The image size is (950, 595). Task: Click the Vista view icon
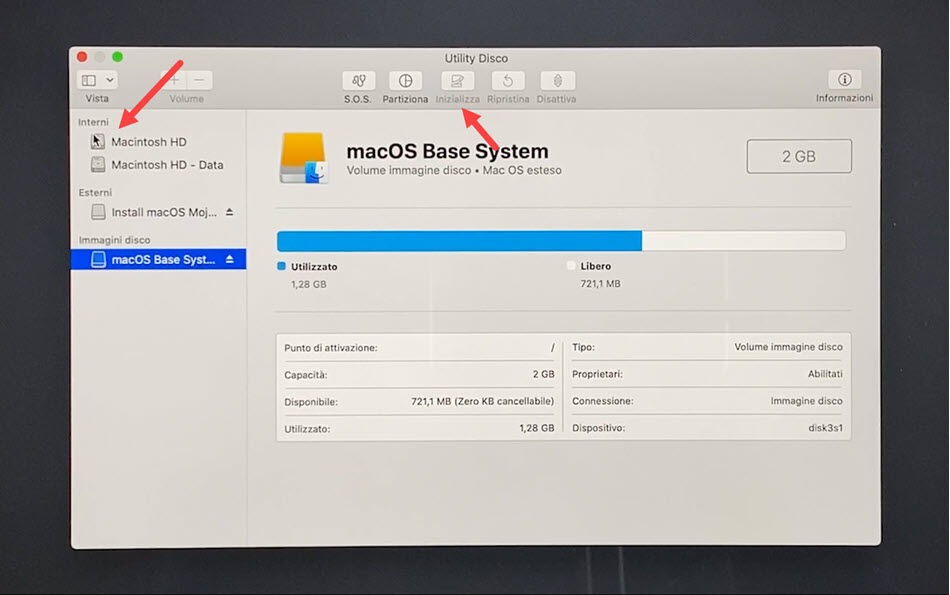coord(88,80)
